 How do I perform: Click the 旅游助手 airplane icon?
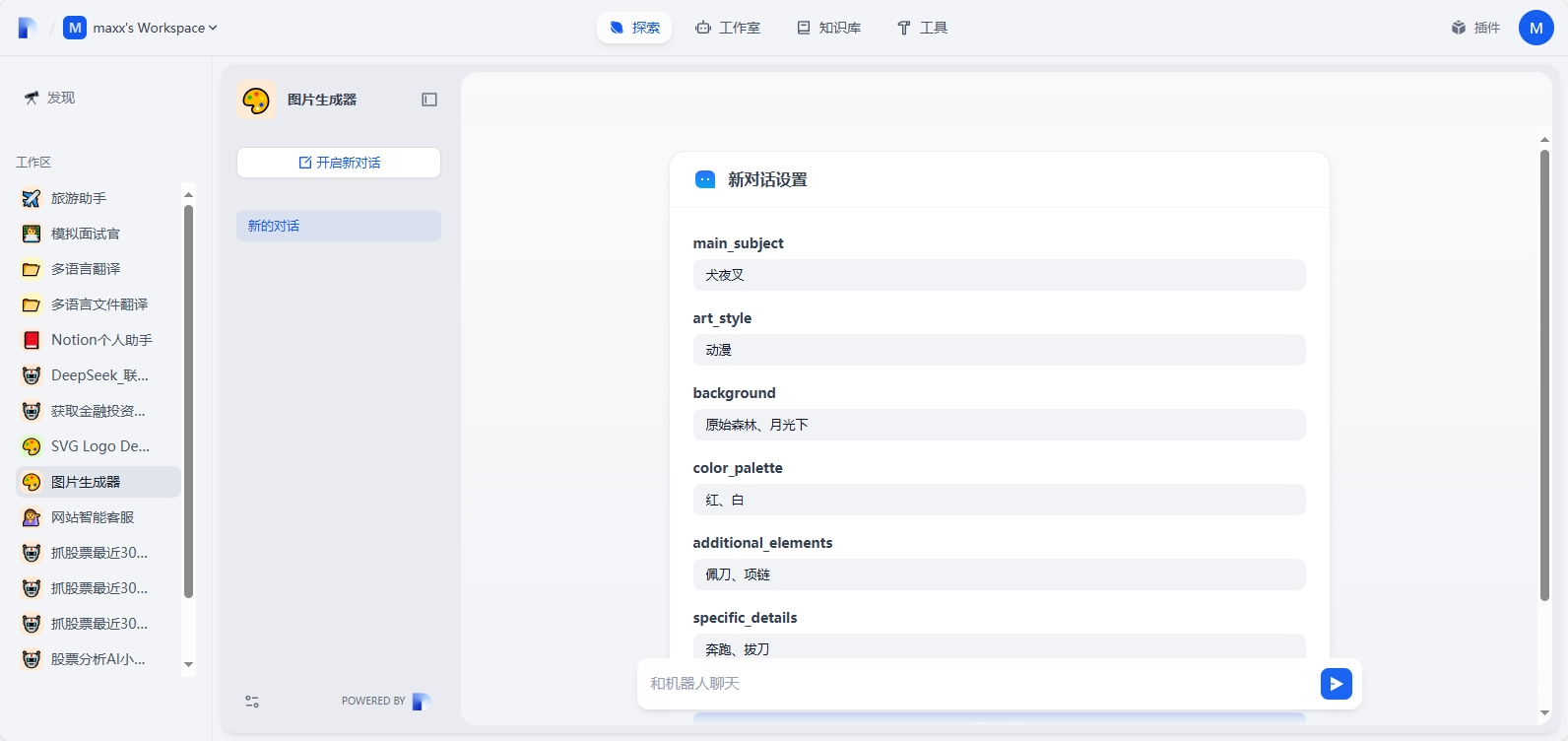pos(32,198)
